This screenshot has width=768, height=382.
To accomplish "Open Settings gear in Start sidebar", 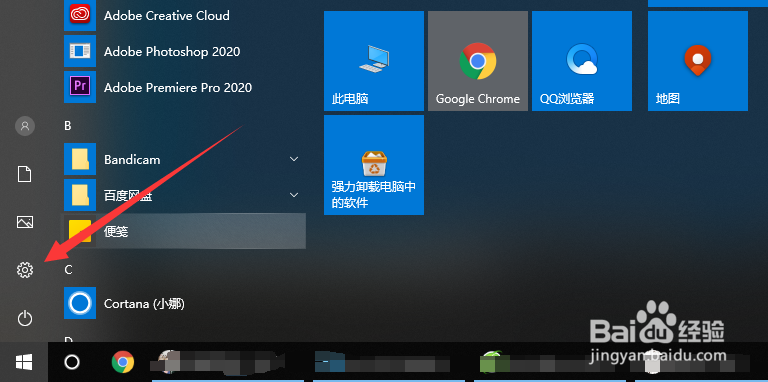I will tap(25, 270).
